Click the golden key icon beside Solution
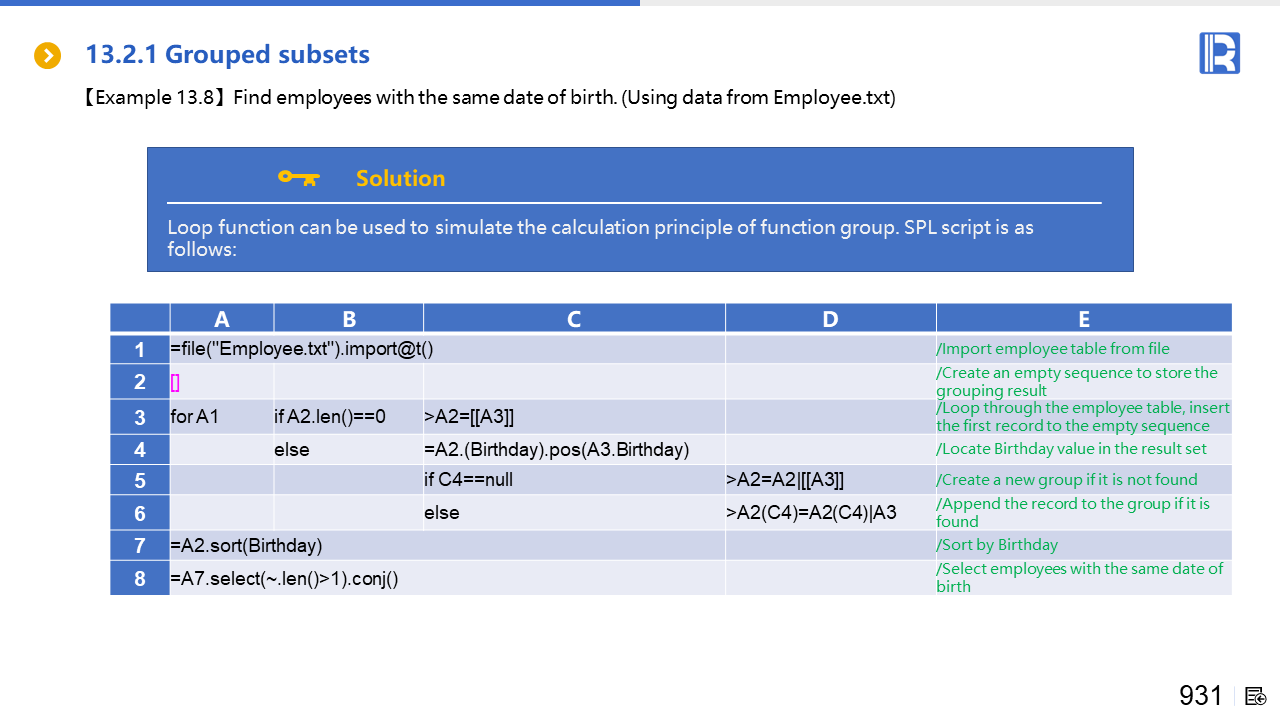This screenshot has height=720, width=1280. click(298, 178)
